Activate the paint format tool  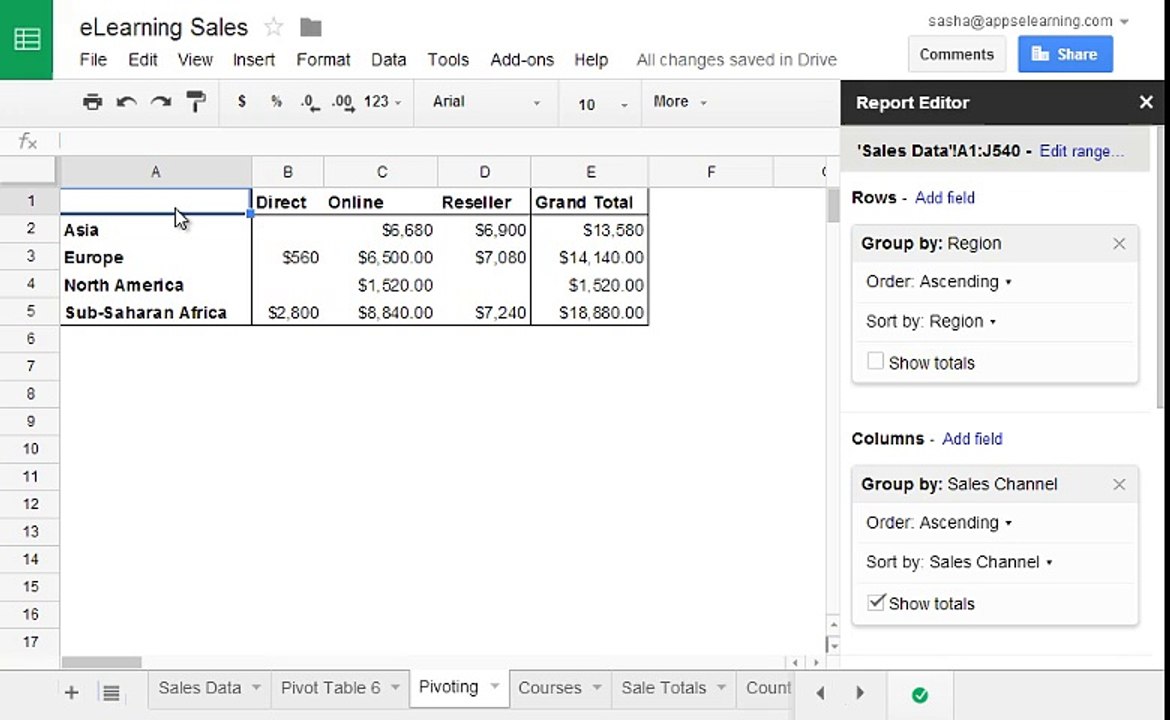tap(195, 101)
